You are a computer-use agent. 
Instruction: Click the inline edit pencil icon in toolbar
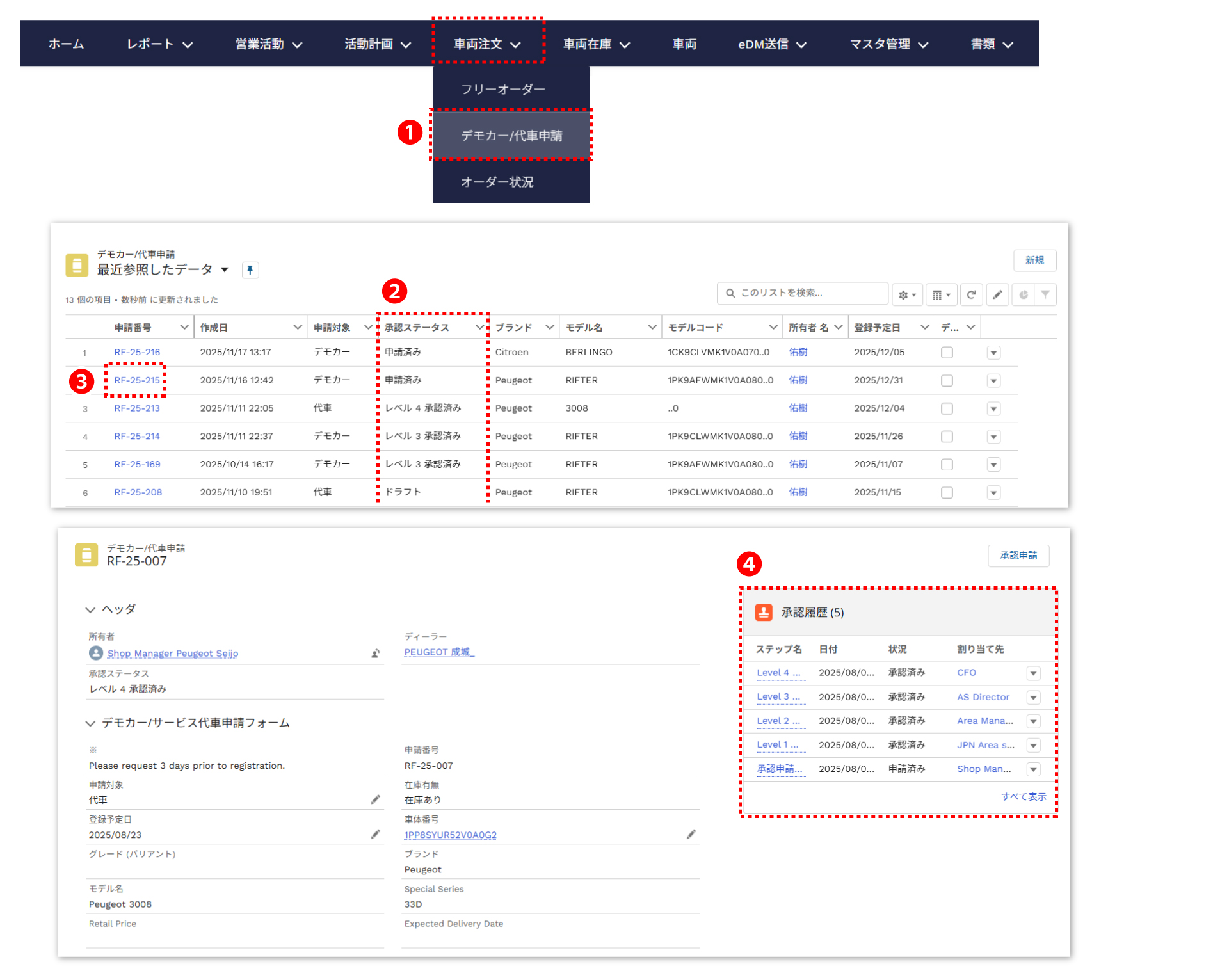[x=997, y=294]
